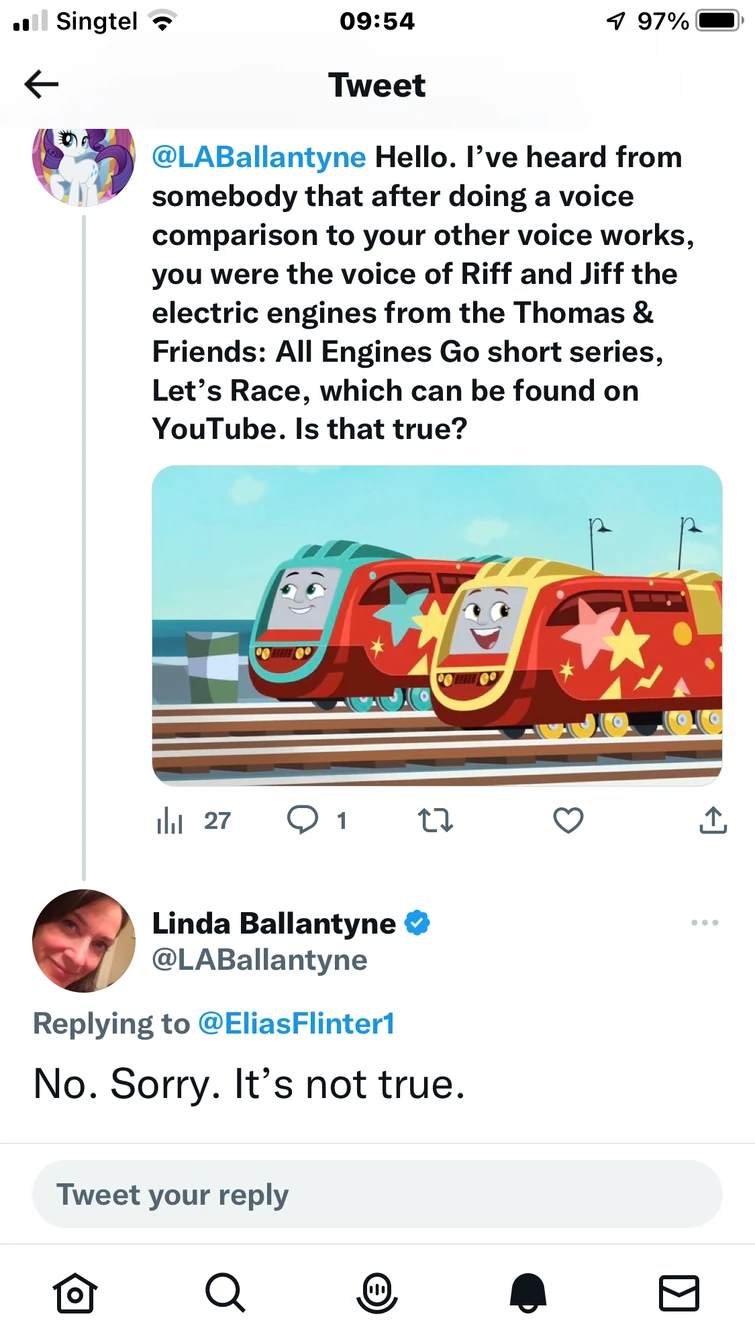Tap the reply speech bubble icon
Screen dimensions: 755x1343
click(x=302, y=821)
